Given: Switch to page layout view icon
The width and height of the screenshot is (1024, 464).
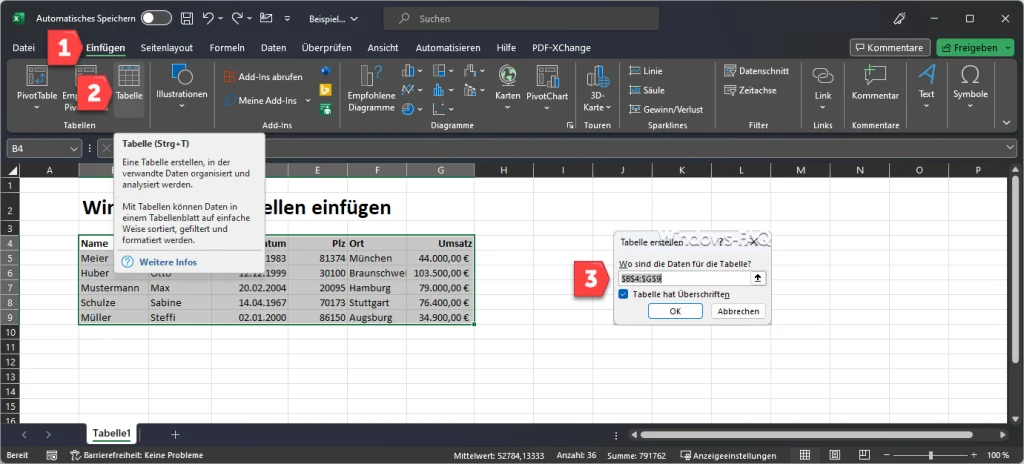Looking at the screenshot, I should [835, 455].
